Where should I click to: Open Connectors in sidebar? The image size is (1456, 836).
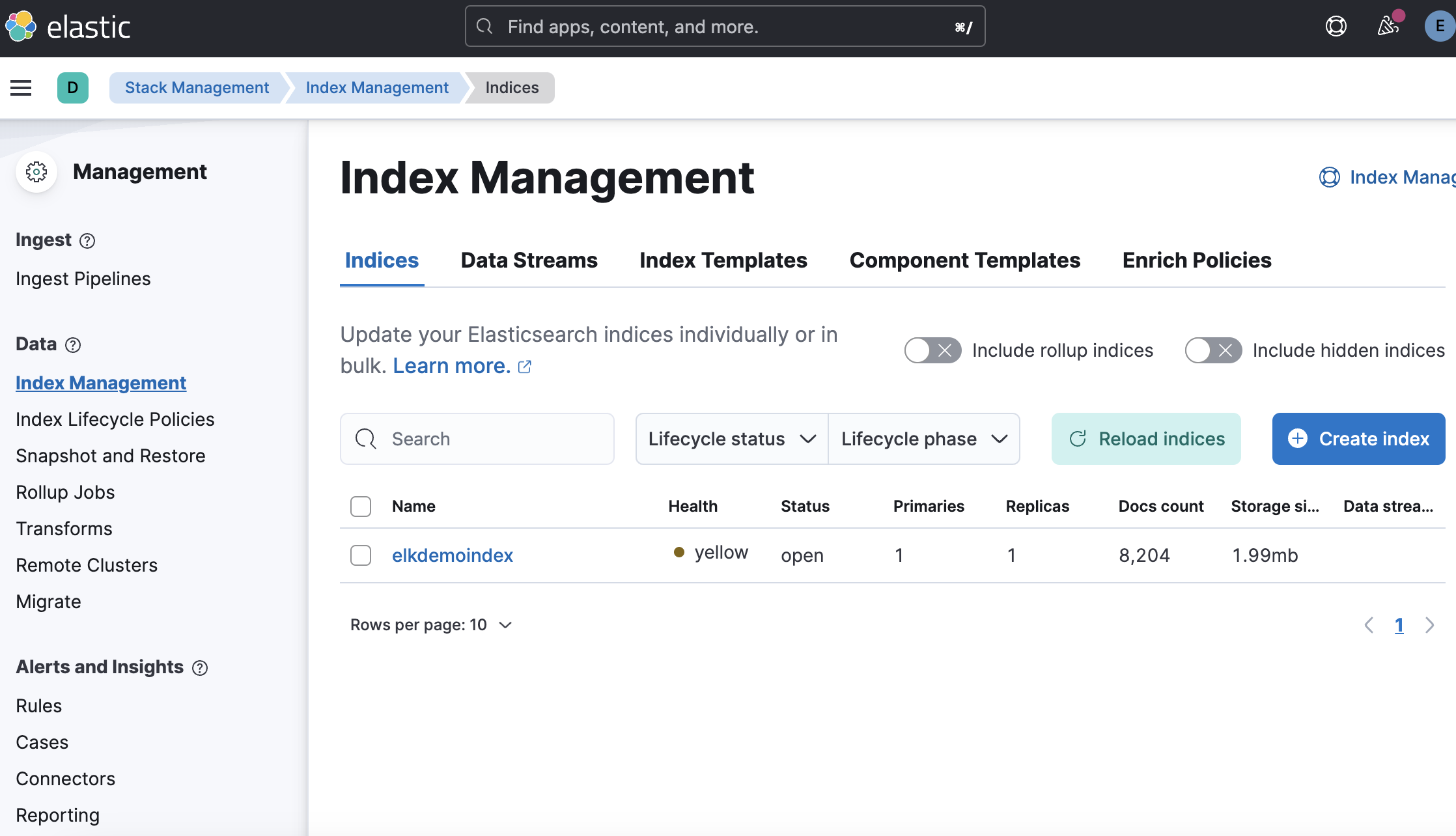pos(66,779)
